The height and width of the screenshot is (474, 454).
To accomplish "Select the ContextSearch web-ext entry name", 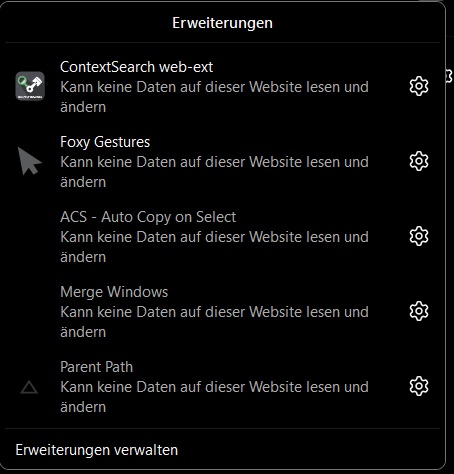I will click(136, 67).
